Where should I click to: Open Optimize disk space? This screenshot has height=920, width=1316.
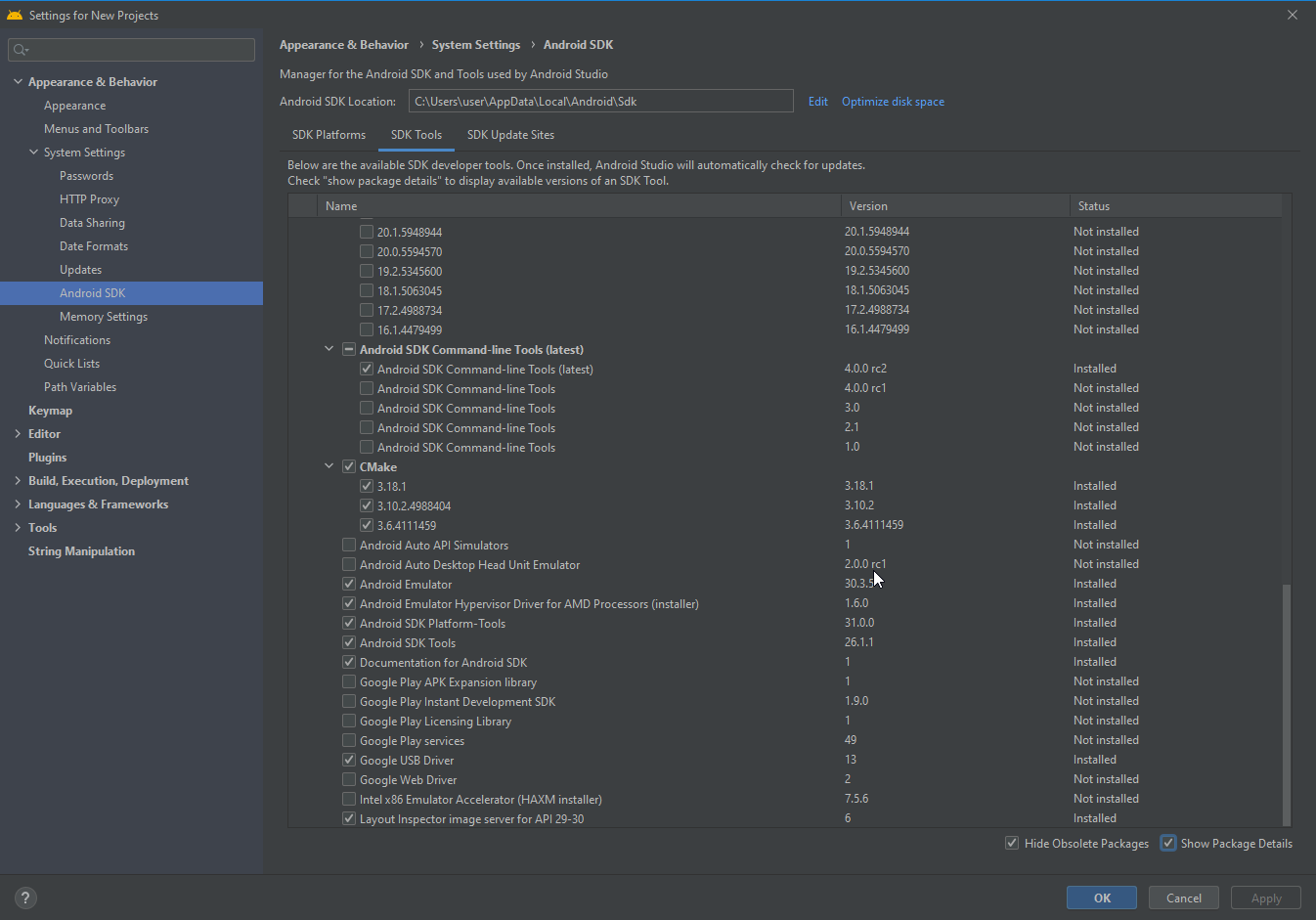[893, 101]
